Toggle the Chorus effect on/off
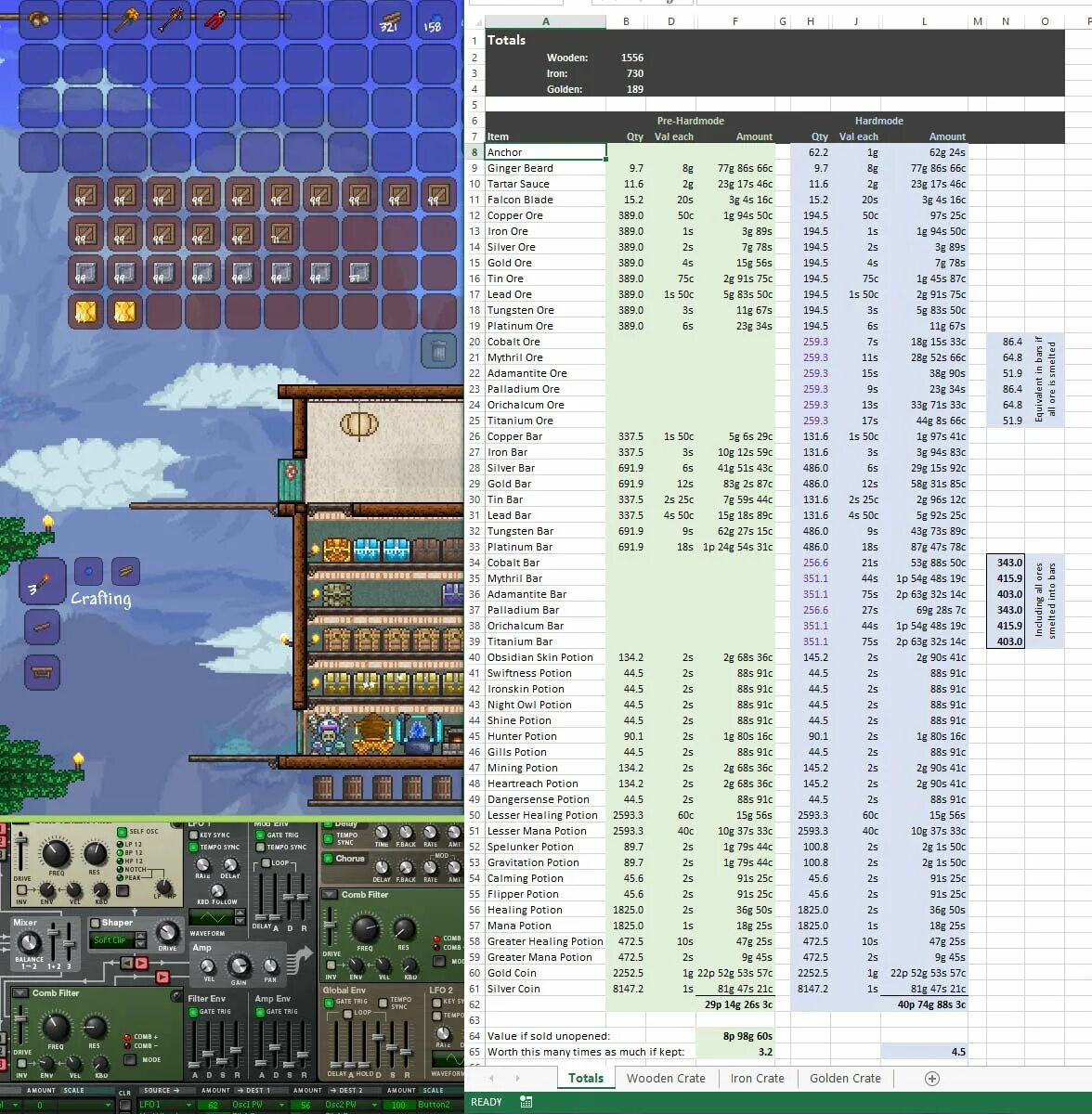 click(x=328, y=859)
